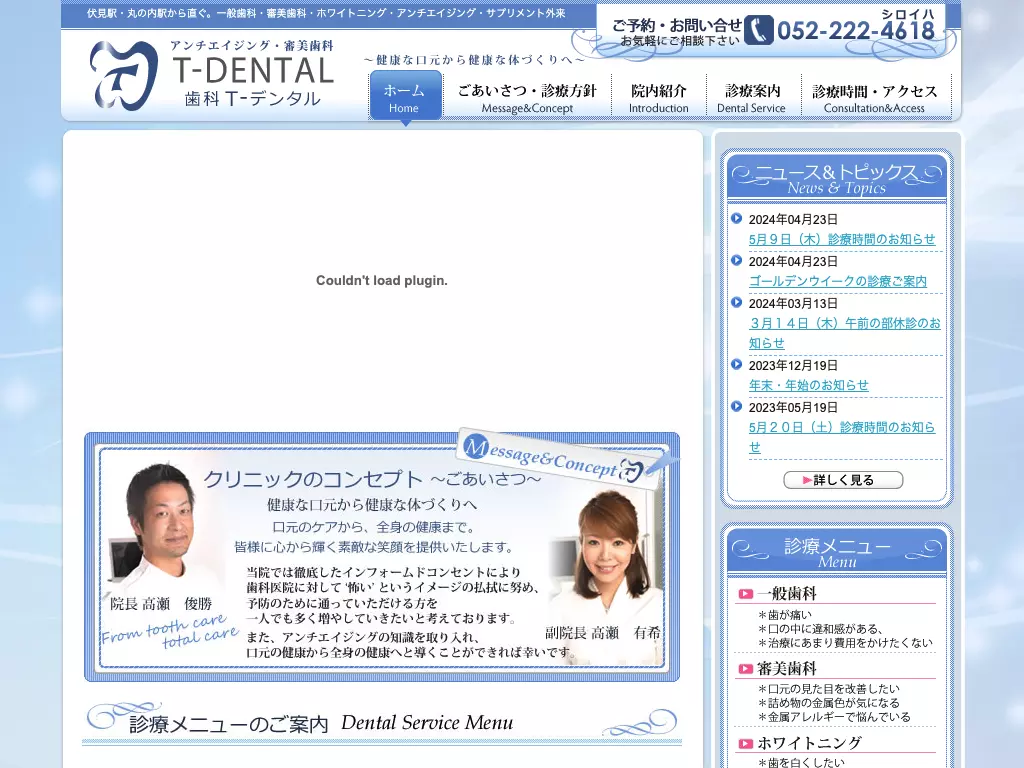Click the text ＊金属アレルギーで悩んでいる
Viewport: 1024px width, 768px height.
click(x=834, y=717)
